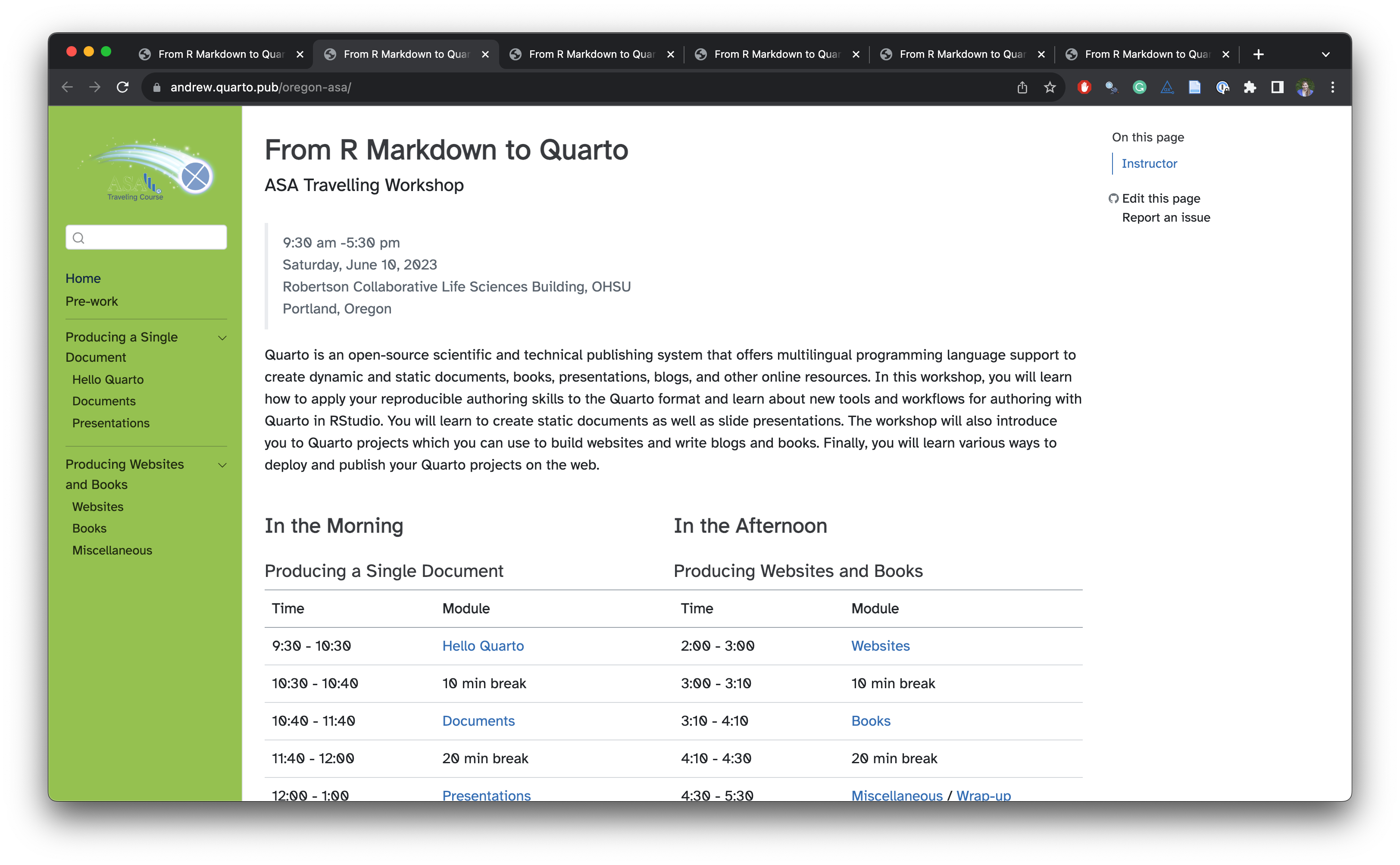Click the Report an issue option

1166,217
